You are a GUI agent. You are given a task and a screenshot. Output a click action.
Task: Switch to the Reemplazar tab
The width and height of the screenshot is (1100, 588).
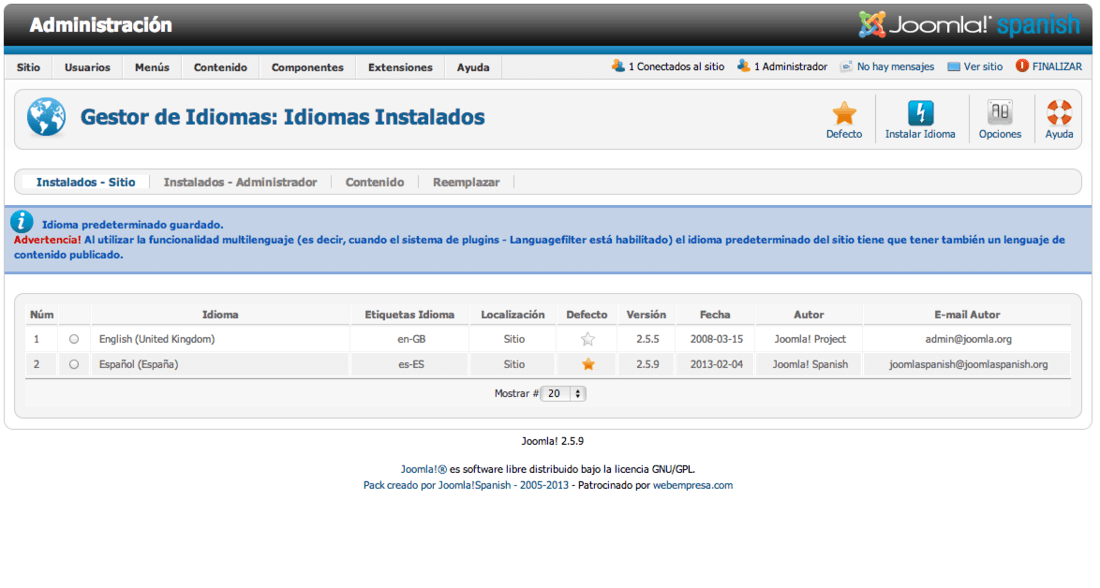click(x=466, y=182)
